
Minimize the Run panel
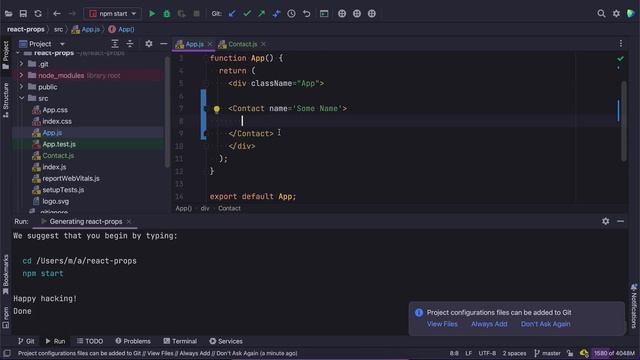click(620, 221)
